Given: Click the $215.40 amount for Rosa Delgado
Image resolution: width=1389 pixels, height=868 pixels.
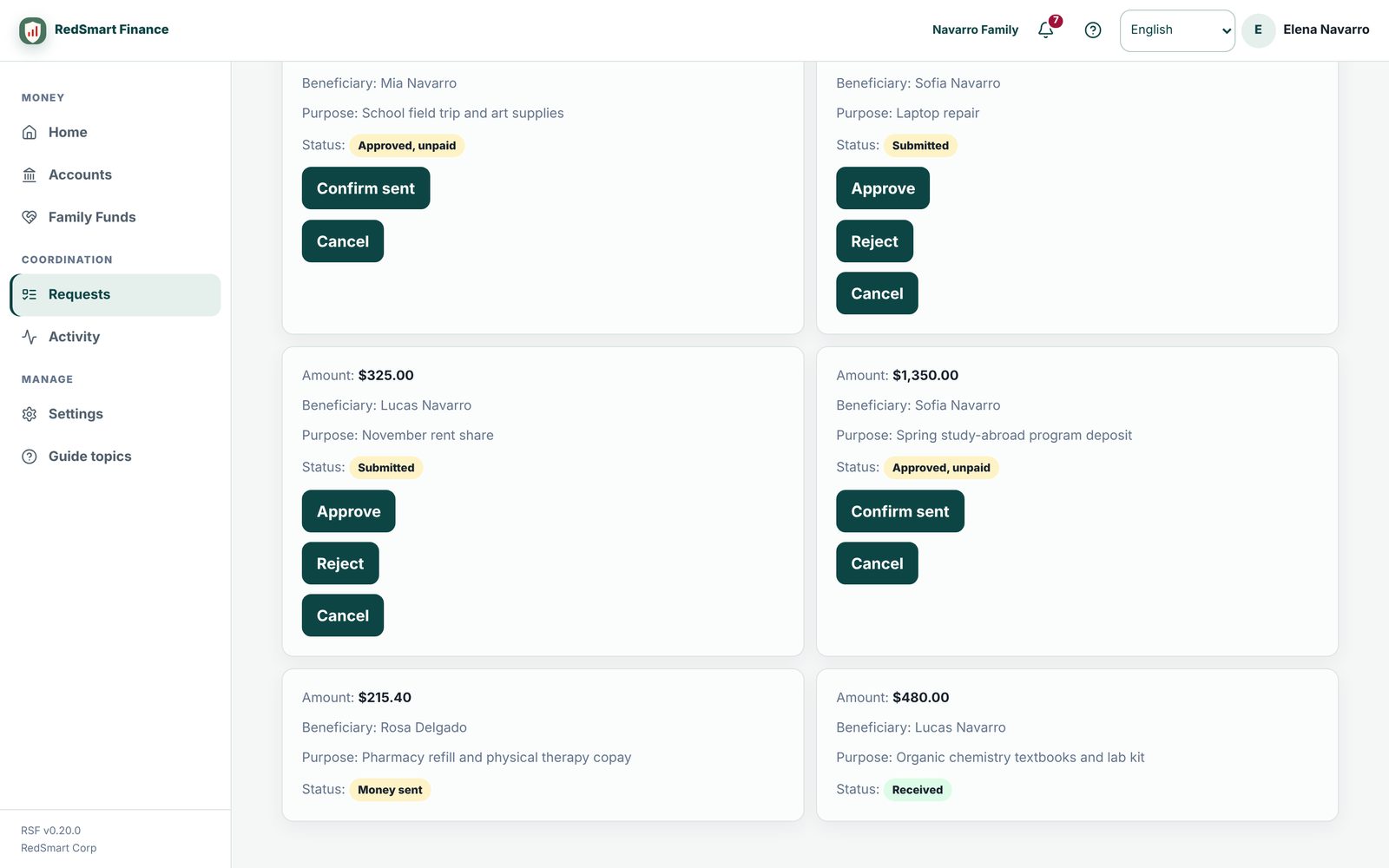Looking at the screenshot, I should (385, 697).
